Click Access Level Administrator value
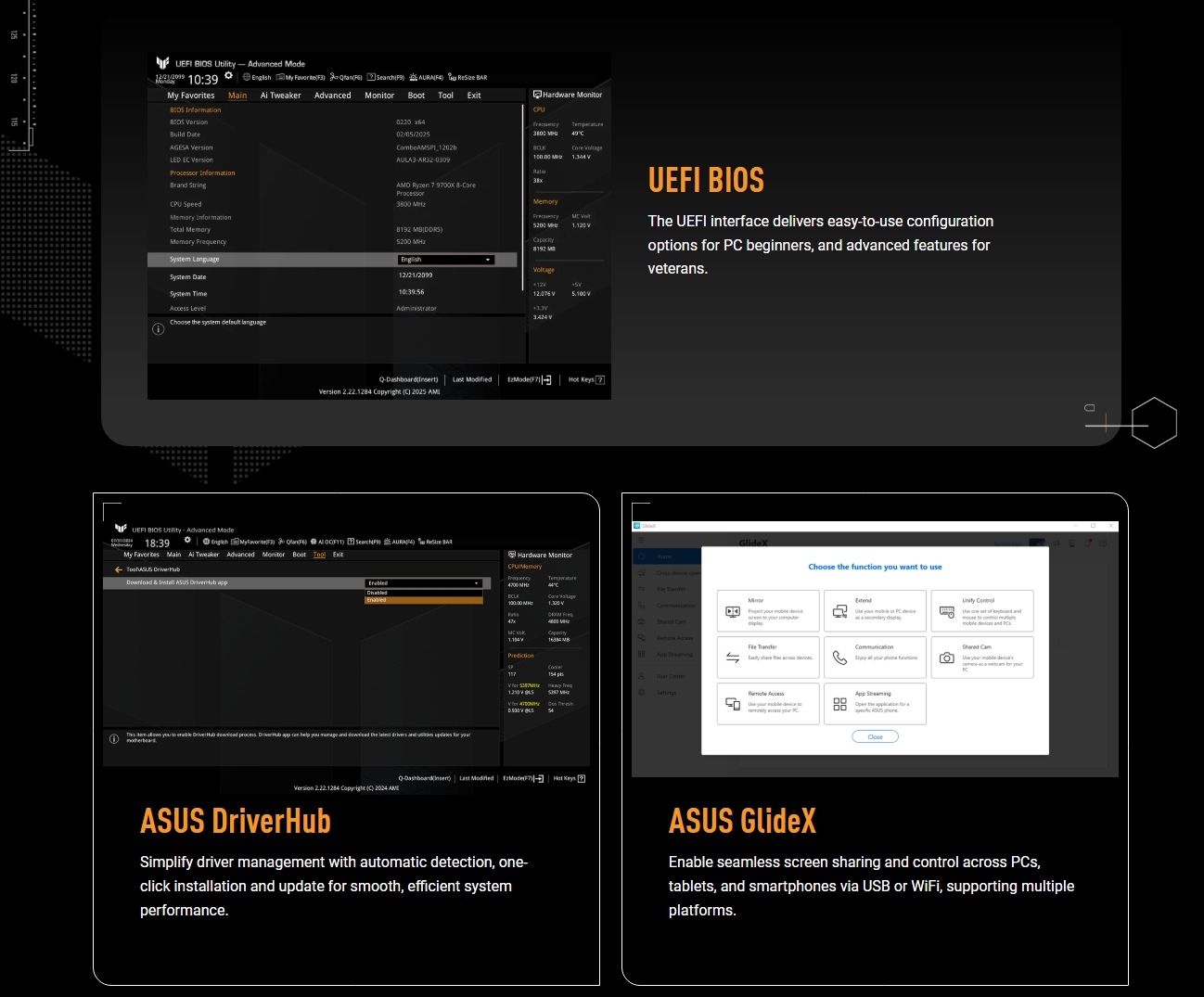Image resolution: width=1204 pixels, height=997 pixels. click(x=416, y=309)
